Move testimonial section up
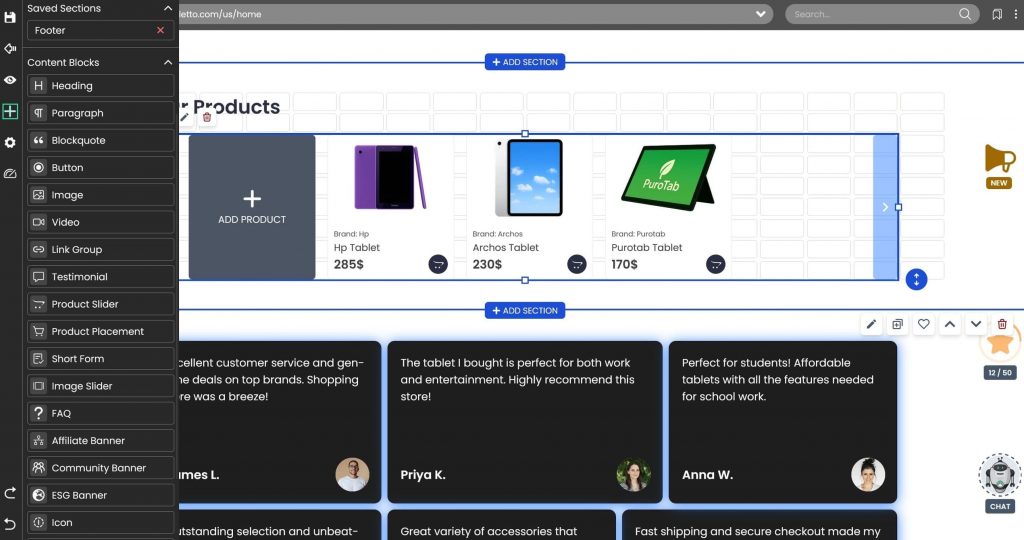The height and width of the screenshot is (540, 1024). 950,325
